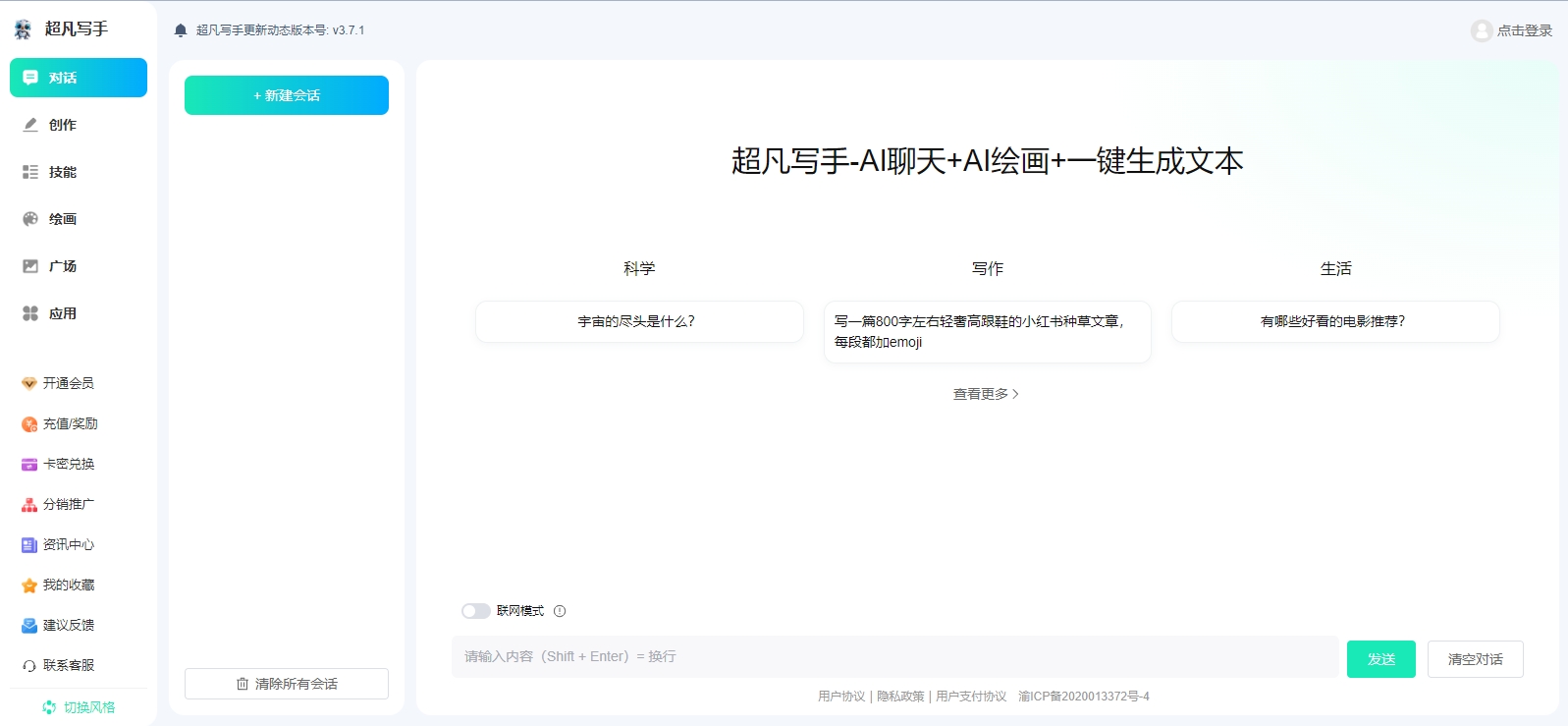The height and width of the screenshot is (726, 1568).
Task: Click the info icon beside 联网模式
Action: point(560,611)
